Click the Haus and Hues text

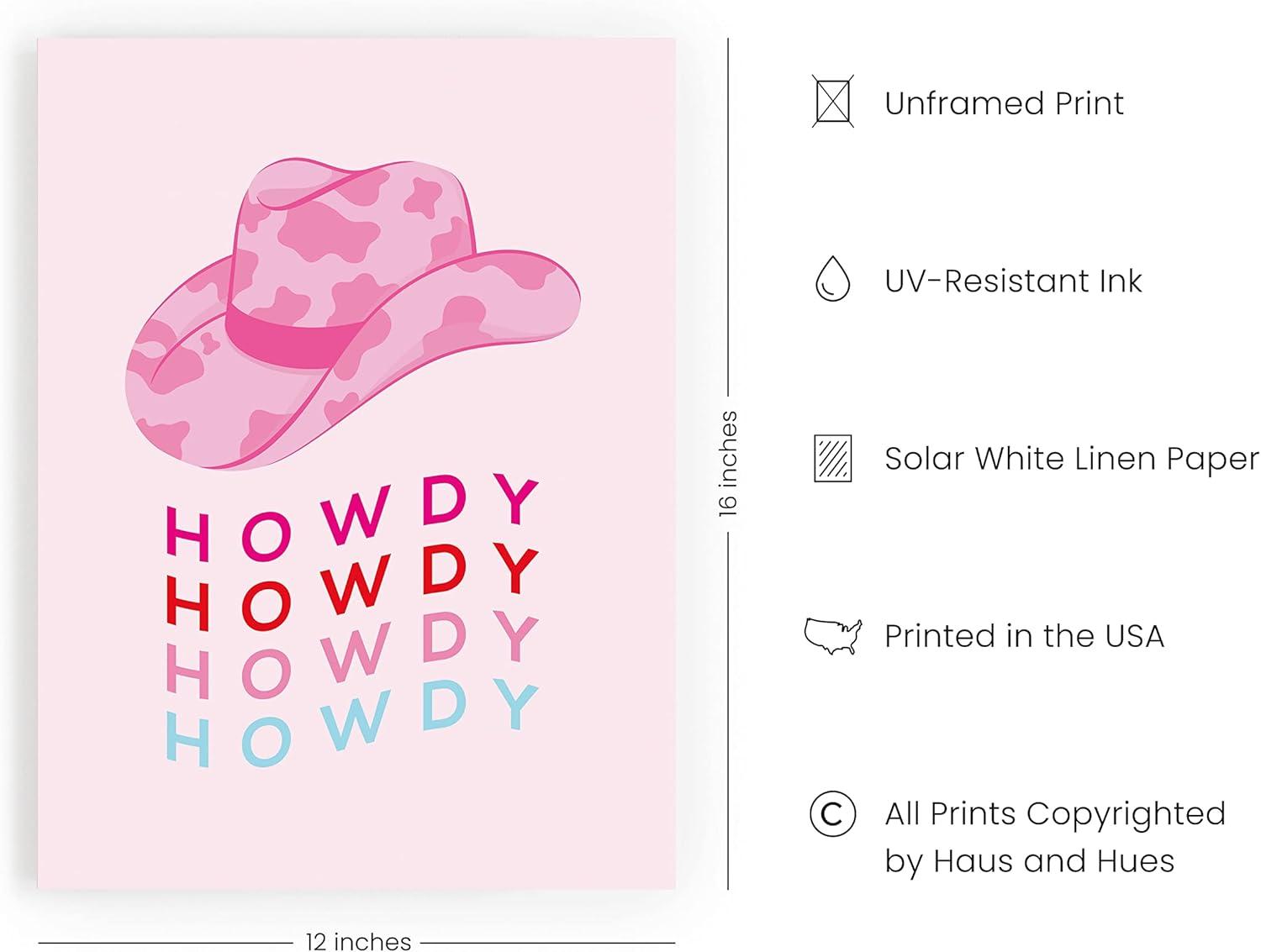coord(1053,861)
